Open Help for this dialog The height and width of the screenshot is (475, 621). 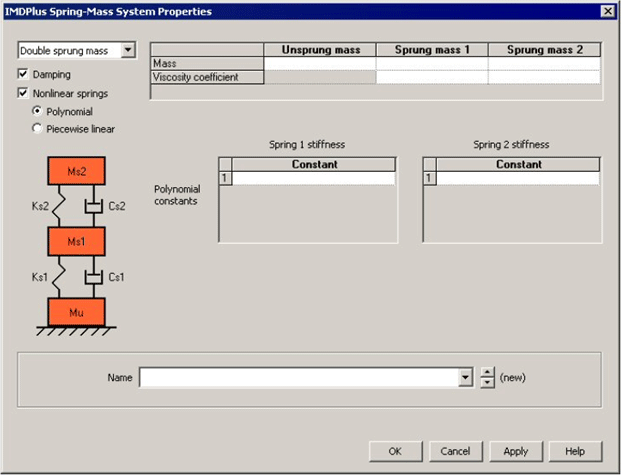click(575, 451)
